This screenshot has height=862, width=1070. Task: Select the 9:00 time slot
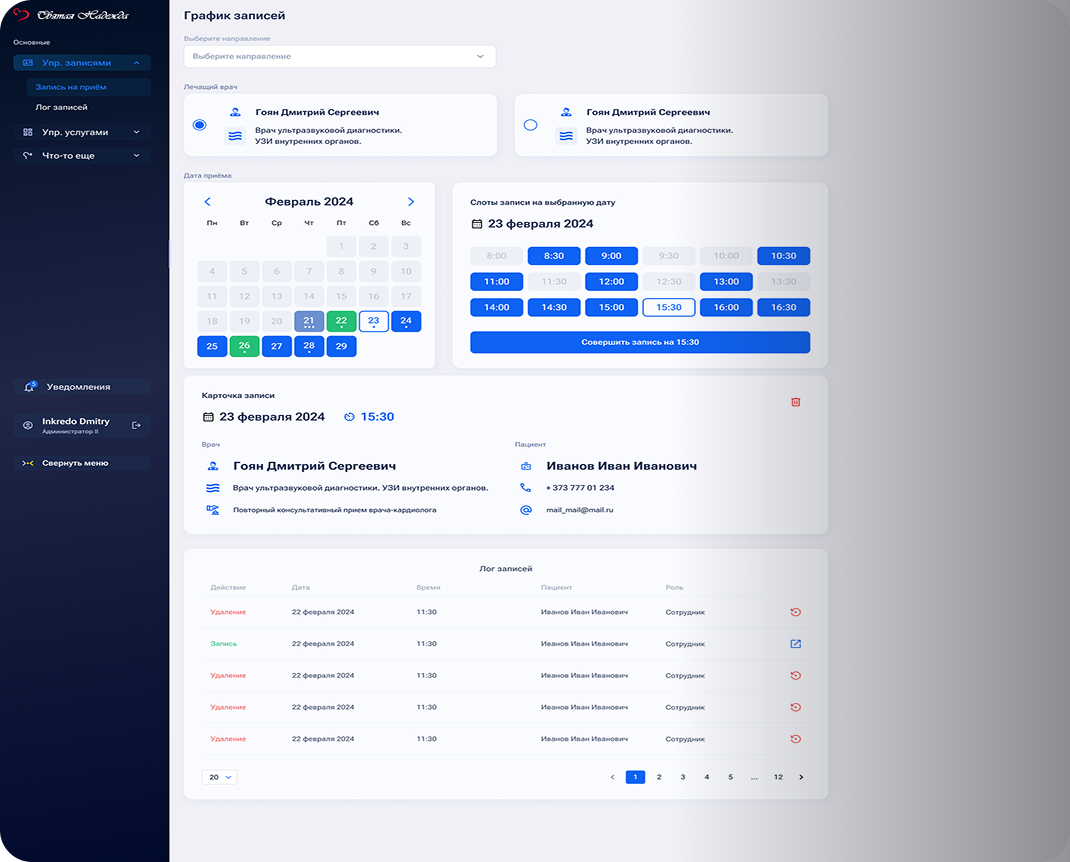[611, 256]
